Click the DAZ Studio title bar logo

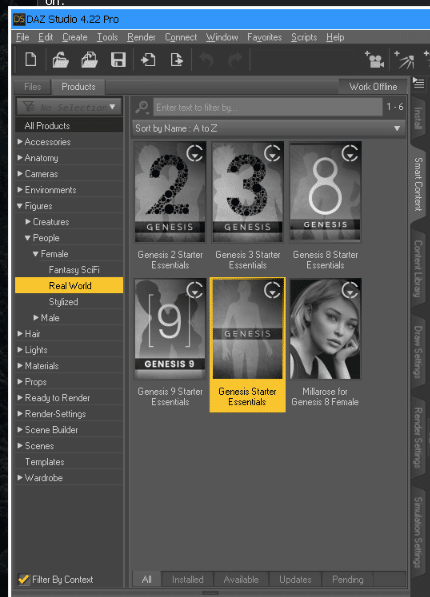[19, 19]
